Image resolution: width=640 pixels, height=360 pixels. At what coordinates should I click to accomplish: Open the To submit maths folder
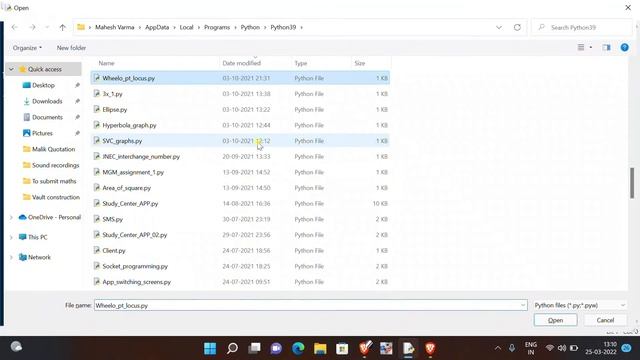pos(49,181)
